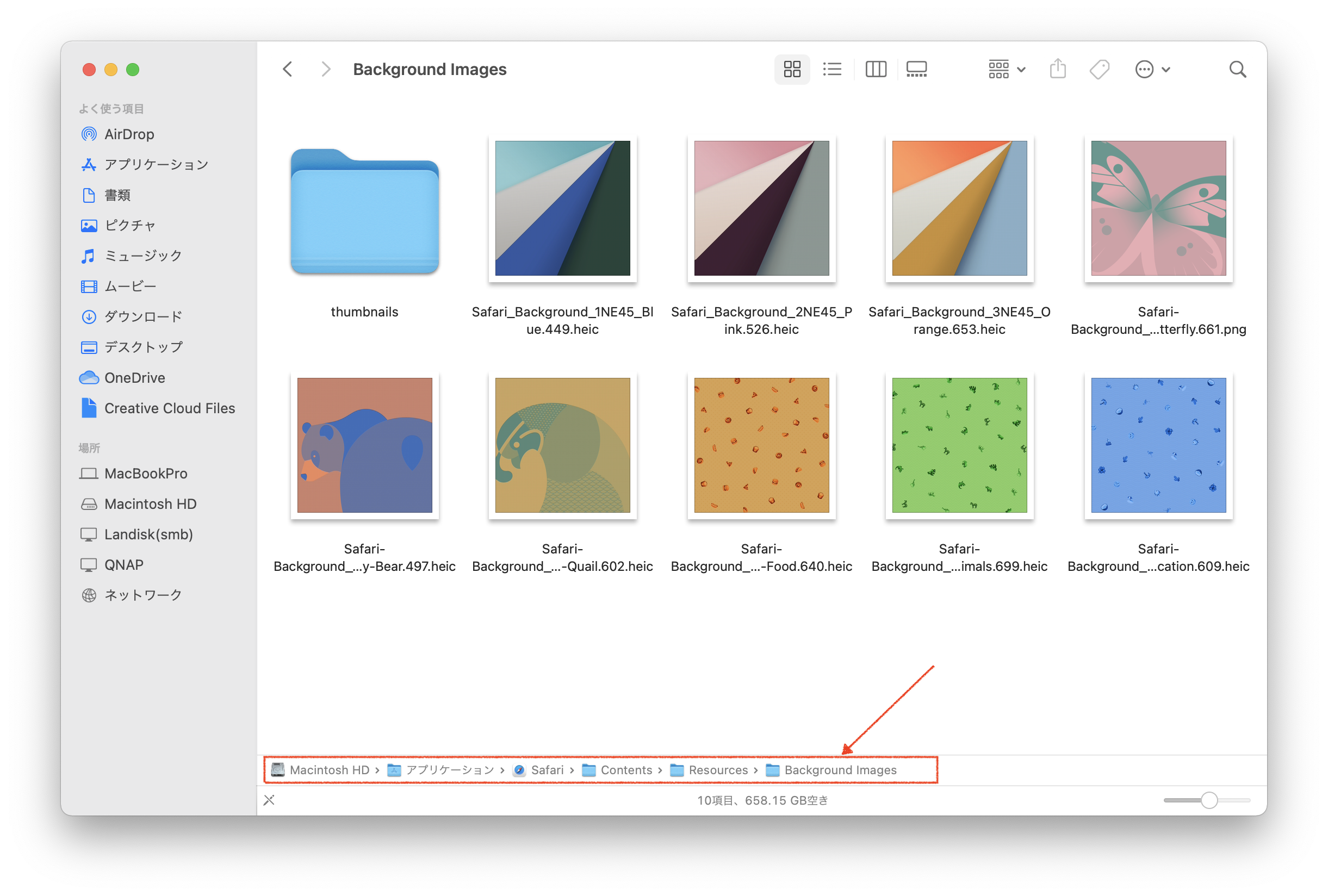Screen dimensions: 1328x896
Task: Select Macintosh HD in the sidebar
Action: pyautogui.click(x=150, y=504)
